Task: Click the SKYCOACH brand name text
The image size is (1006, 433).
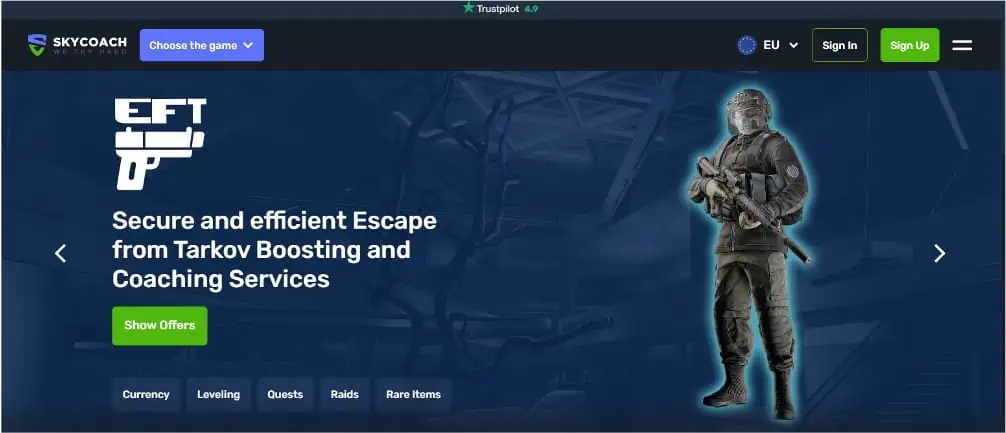Action: pos(89,42)
